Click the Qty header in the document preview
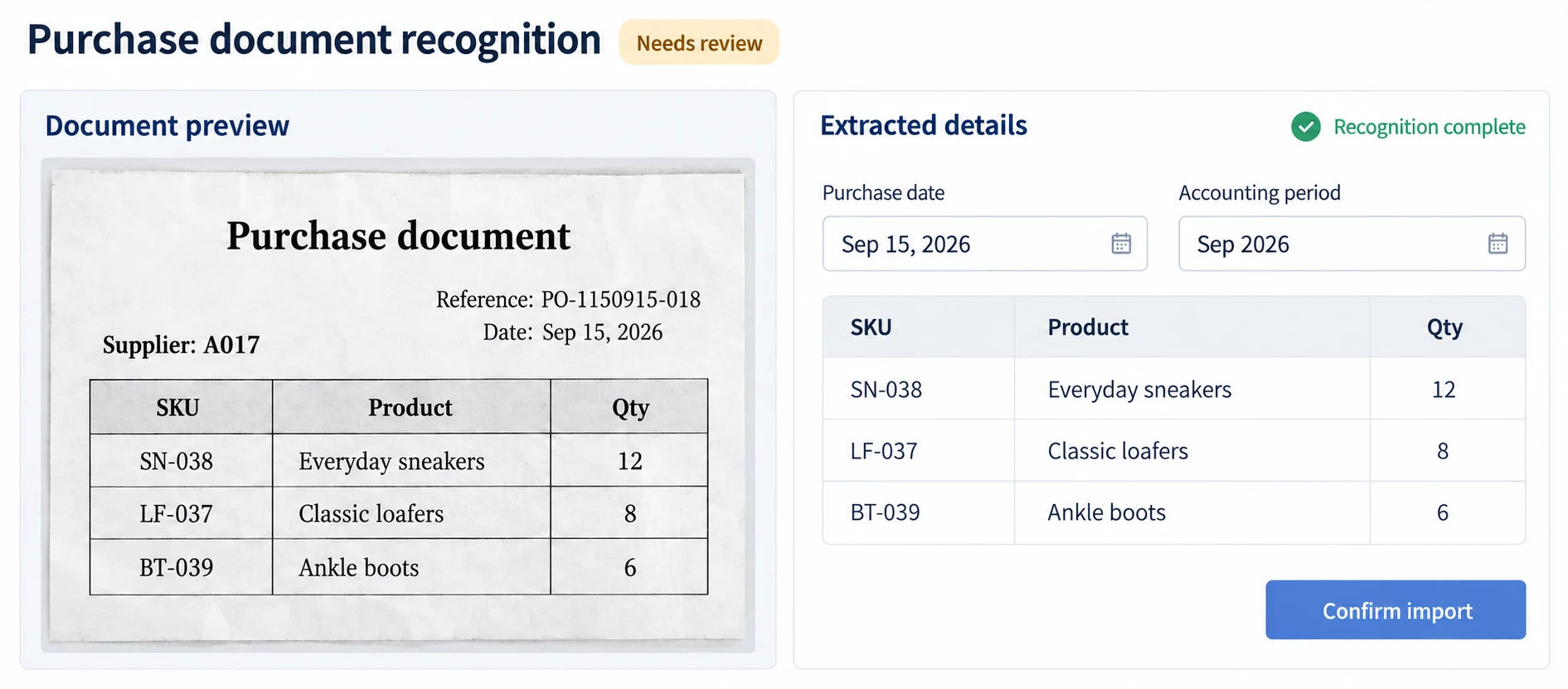The image size is (1568, 689). pos(631,409)
